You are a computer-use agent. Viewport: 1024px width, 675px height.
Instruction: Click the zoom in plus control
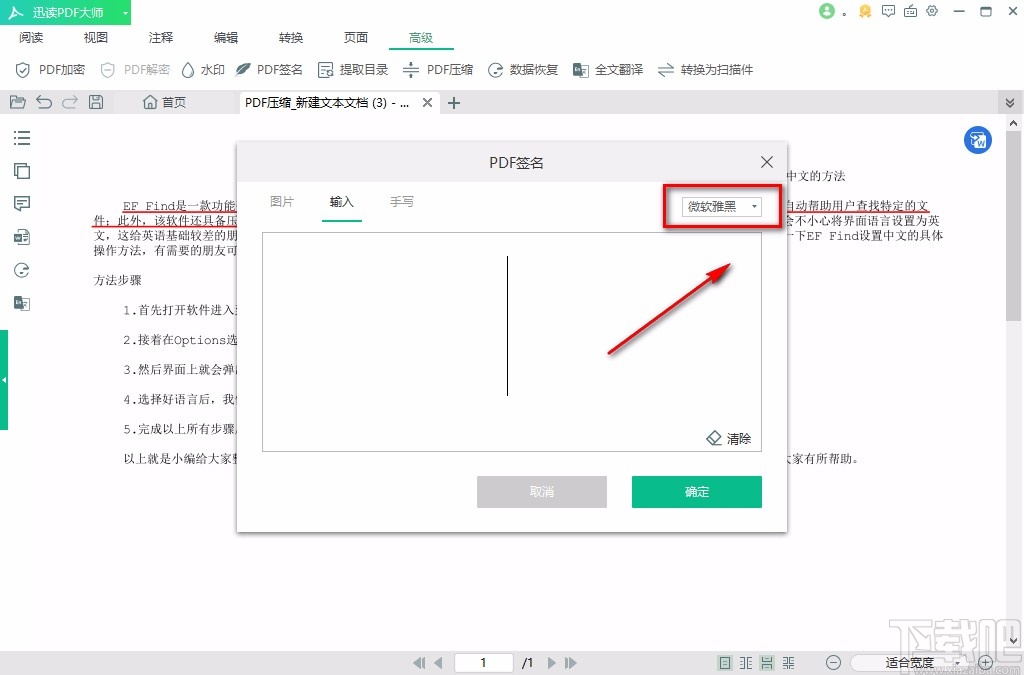click(x=985, y=662)
